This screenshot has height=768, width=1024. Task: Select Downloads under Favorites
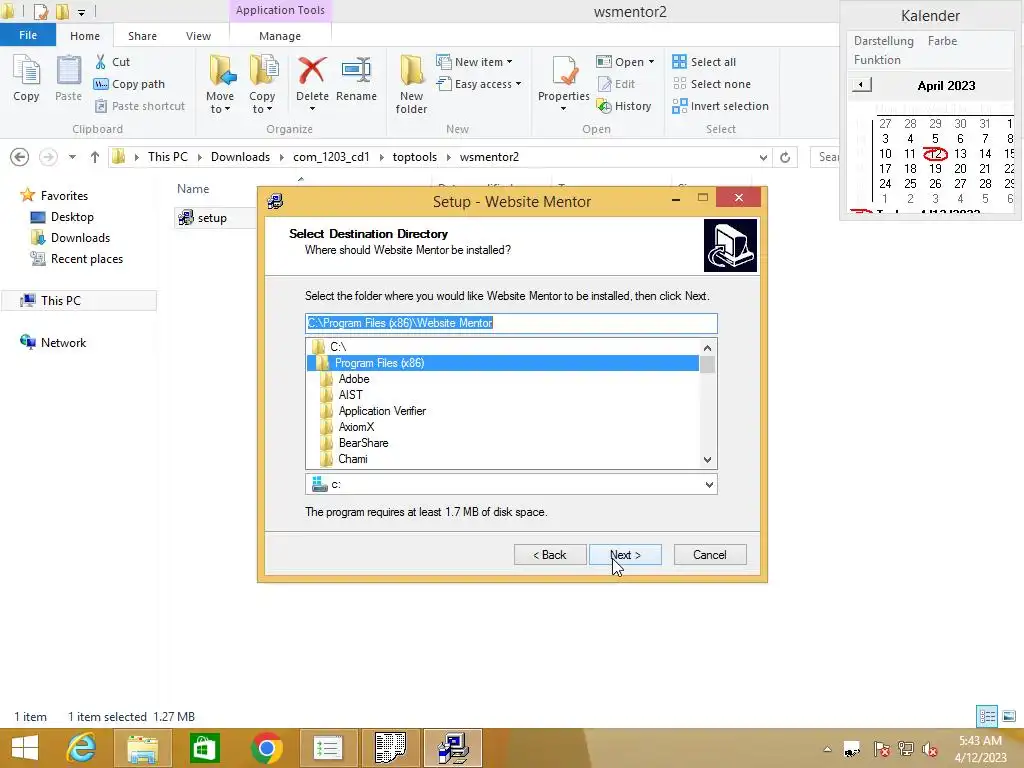71,238
